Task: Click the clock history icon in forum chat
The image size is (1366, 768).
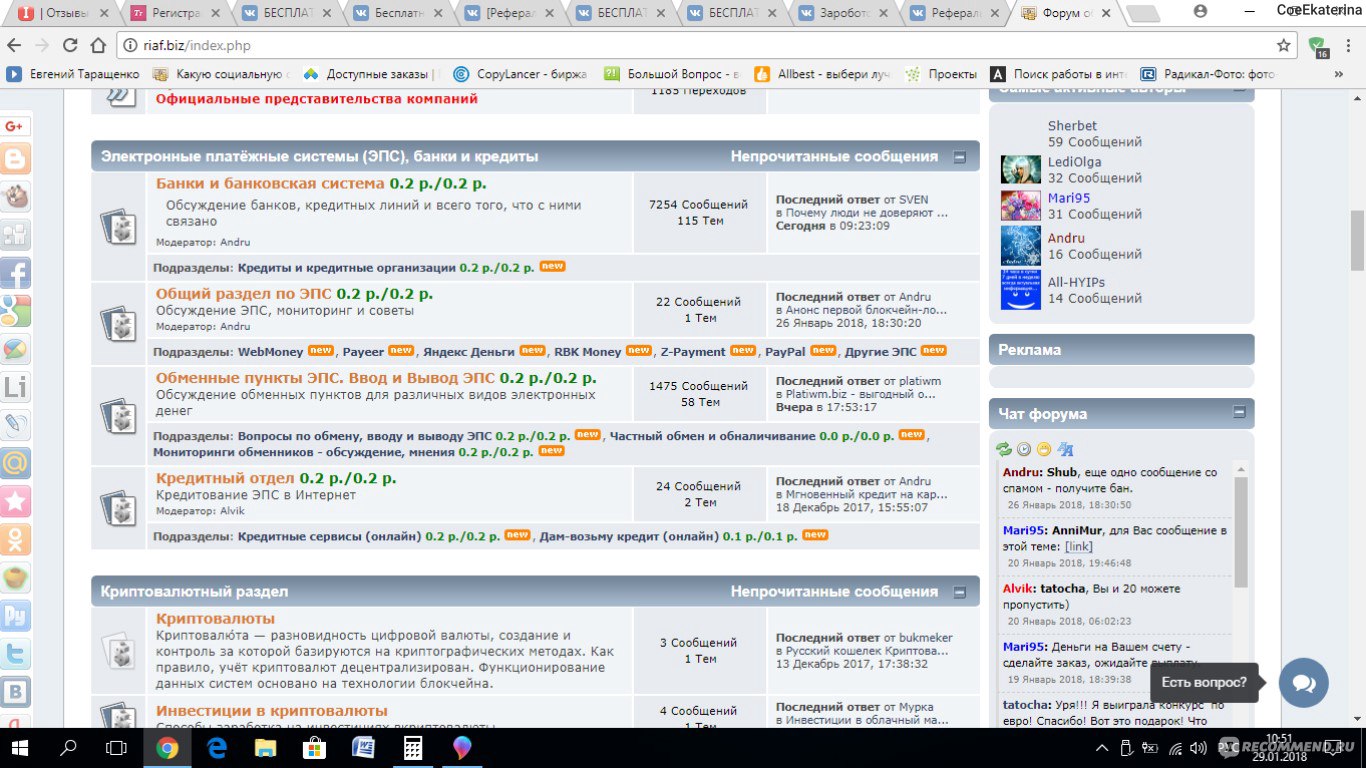Action: click(x=1024, y=449)
